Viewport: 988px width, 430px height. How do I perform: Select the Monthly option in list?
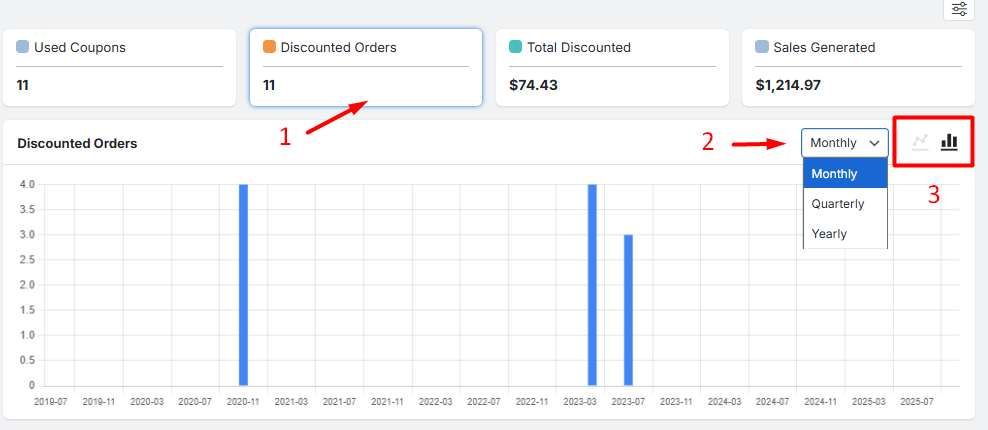pos(844,174)
